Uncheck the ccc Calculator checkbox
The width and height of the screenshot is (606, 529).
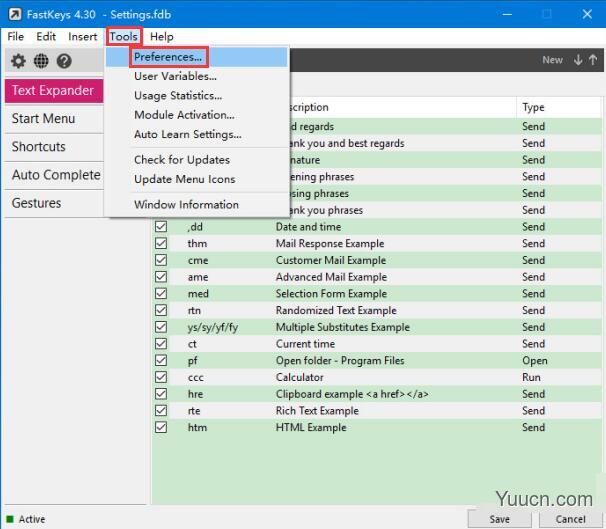(161, 377)
